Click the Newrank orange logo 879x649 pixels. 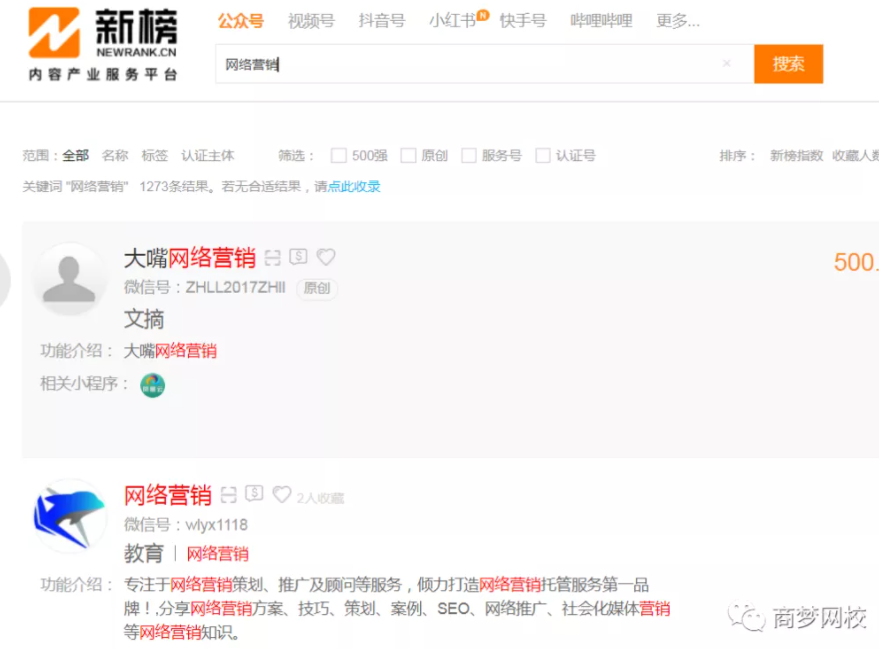(54, 33)
